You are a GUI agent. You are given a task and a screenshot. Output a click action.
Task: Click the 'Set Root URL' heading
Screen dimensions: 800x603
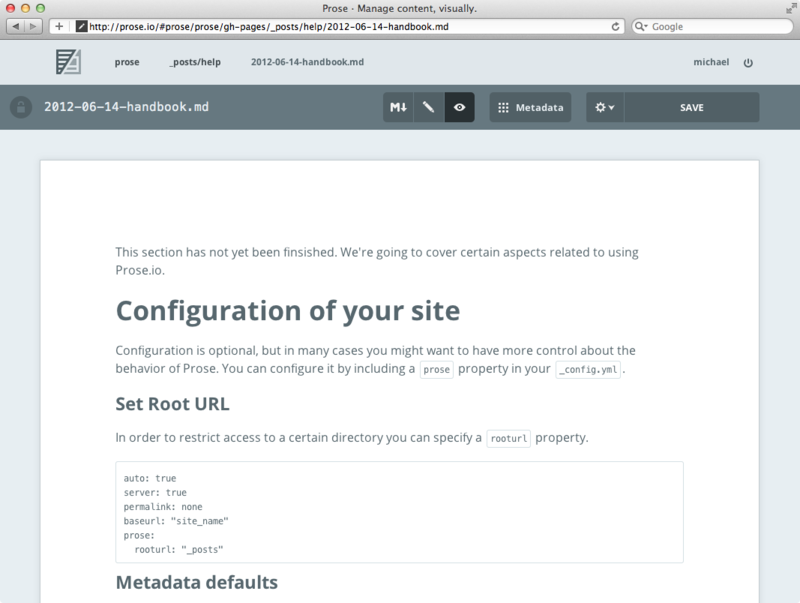pos(172,404)
